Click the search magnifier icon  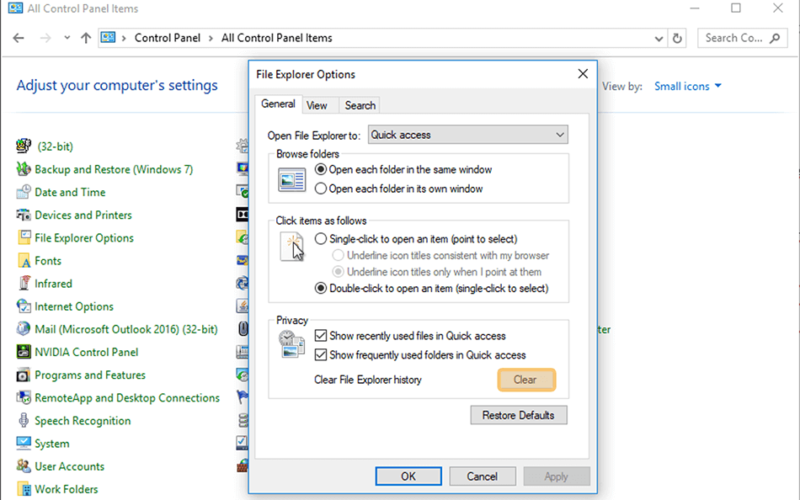775,38
